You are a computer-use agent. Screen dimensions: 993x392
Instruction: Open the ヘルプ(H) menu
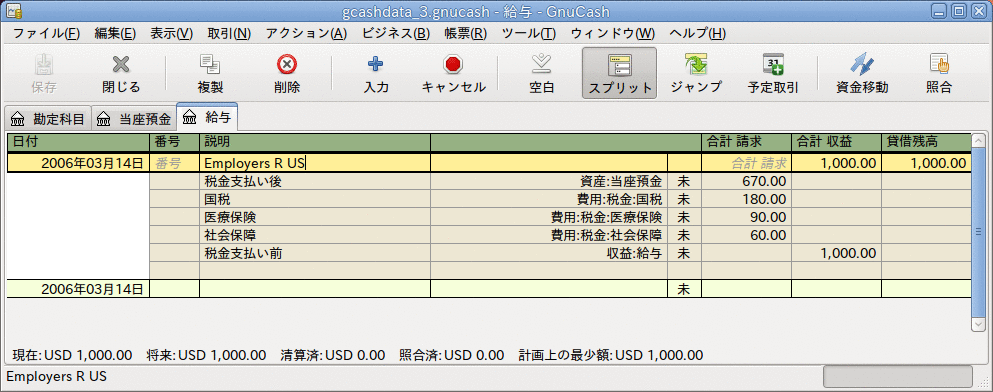[697, 33]
